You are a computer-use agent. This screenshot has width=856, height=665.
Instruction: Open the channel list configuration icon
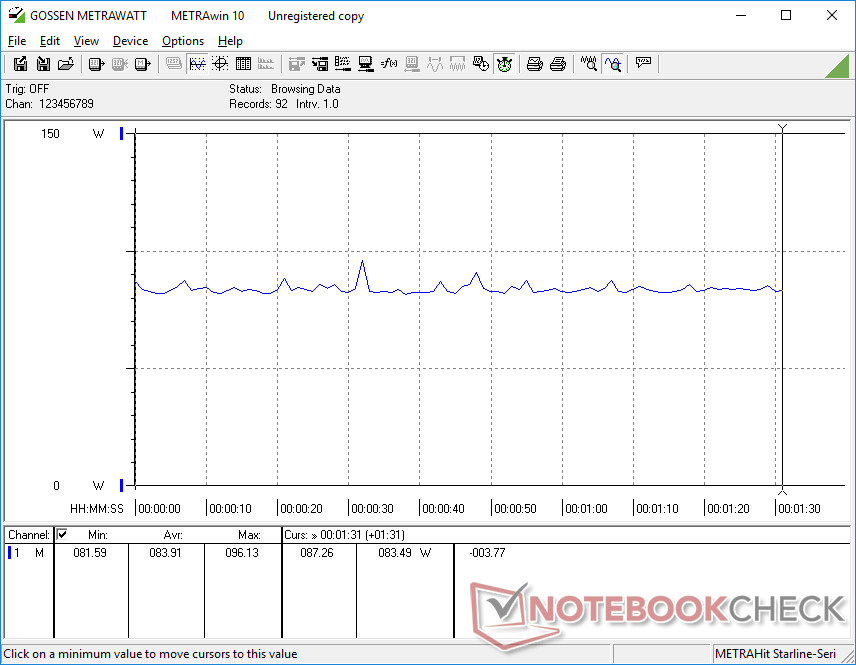pyautogui.click(x=342, y=64)
